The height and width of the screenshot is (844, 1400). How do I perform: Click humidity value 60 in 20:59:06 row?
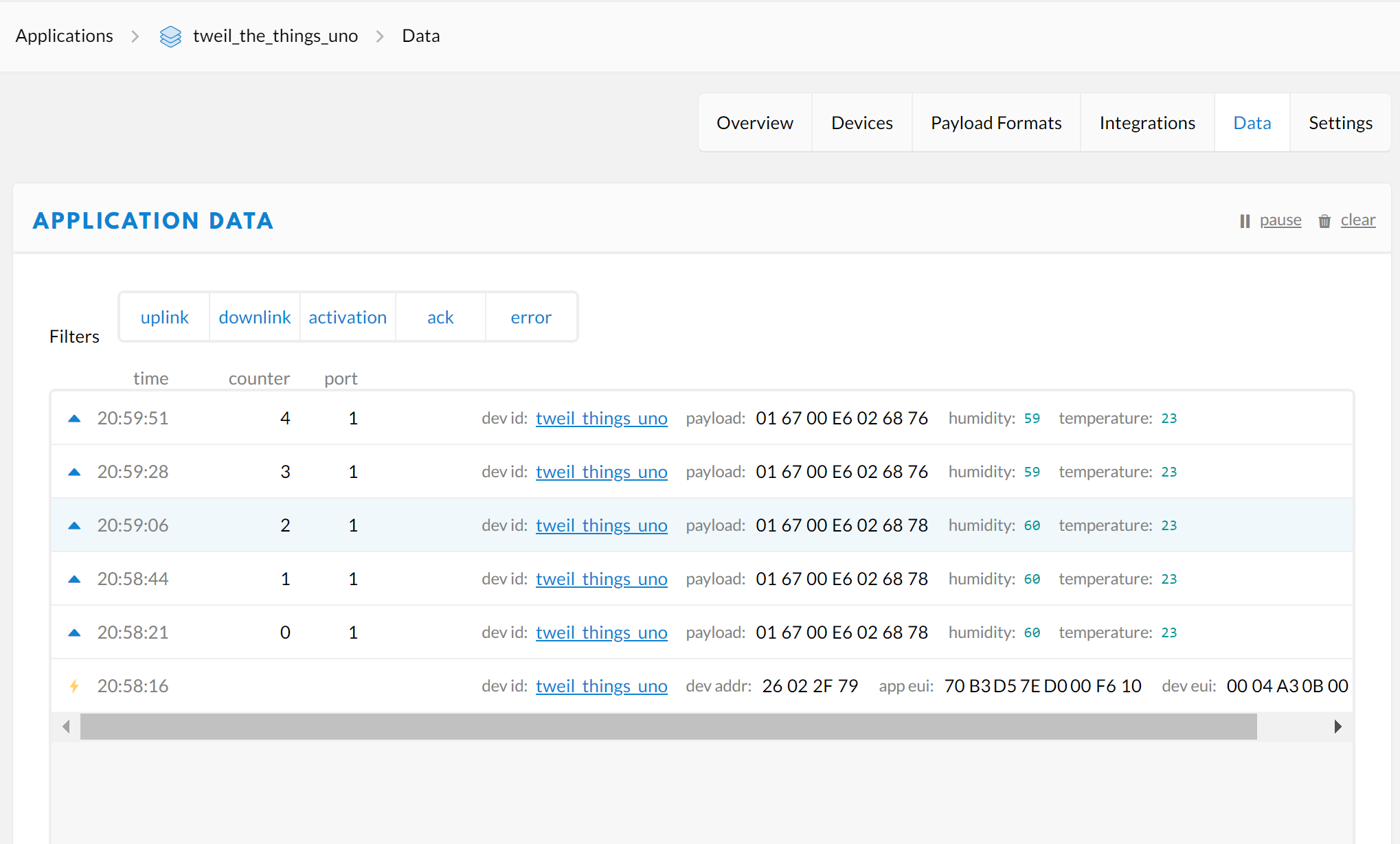(1032, 525)
